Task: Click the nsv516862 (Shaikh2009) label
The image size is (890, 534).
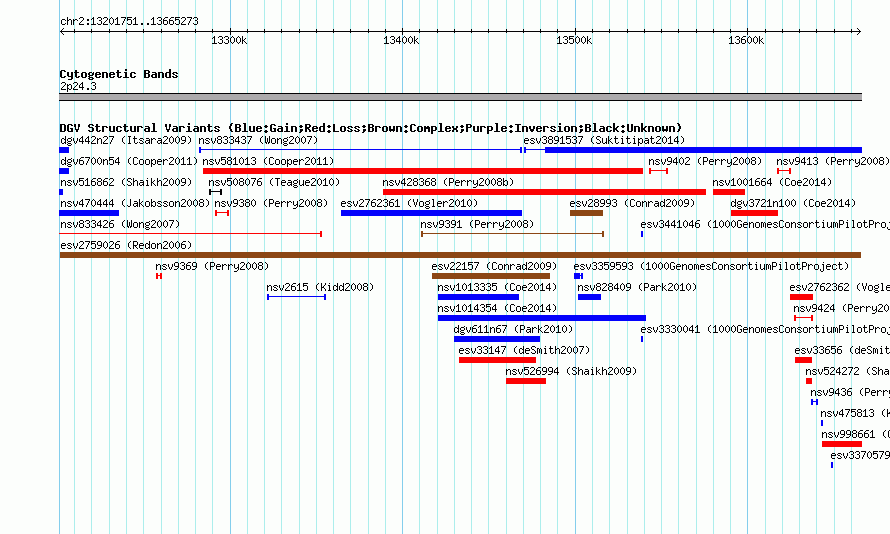Action: (x=126, y=182)
